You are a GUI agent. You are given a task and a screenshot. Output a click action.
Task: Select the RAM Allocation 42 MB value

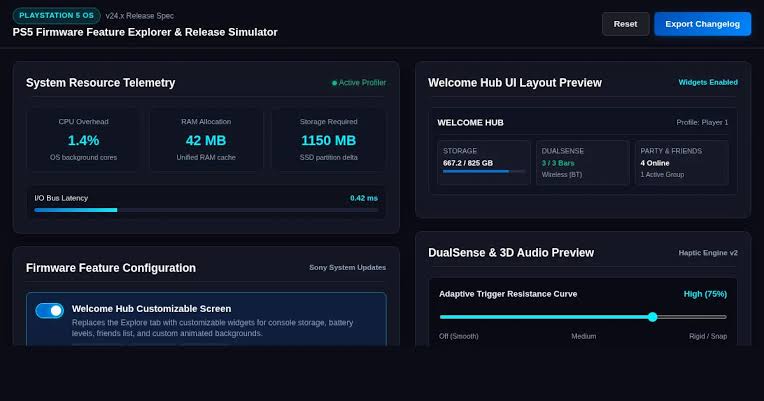click(206, 140)
